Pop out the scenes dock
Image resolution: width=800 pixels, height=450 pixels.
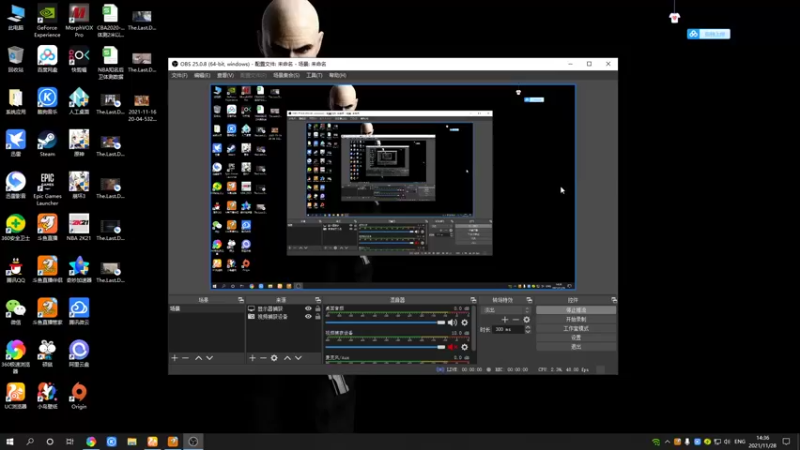pos(241,300)
